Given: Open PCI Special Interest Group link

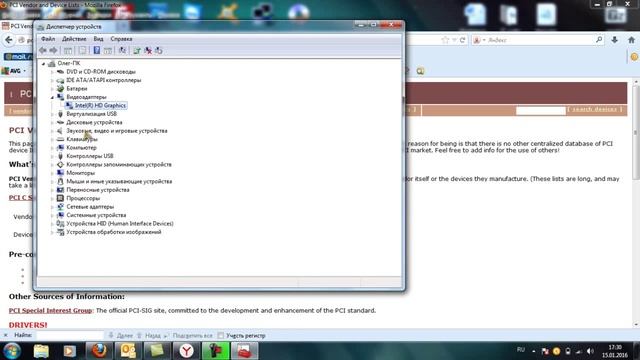Looking at the screenshot, I should pos(51,311).
